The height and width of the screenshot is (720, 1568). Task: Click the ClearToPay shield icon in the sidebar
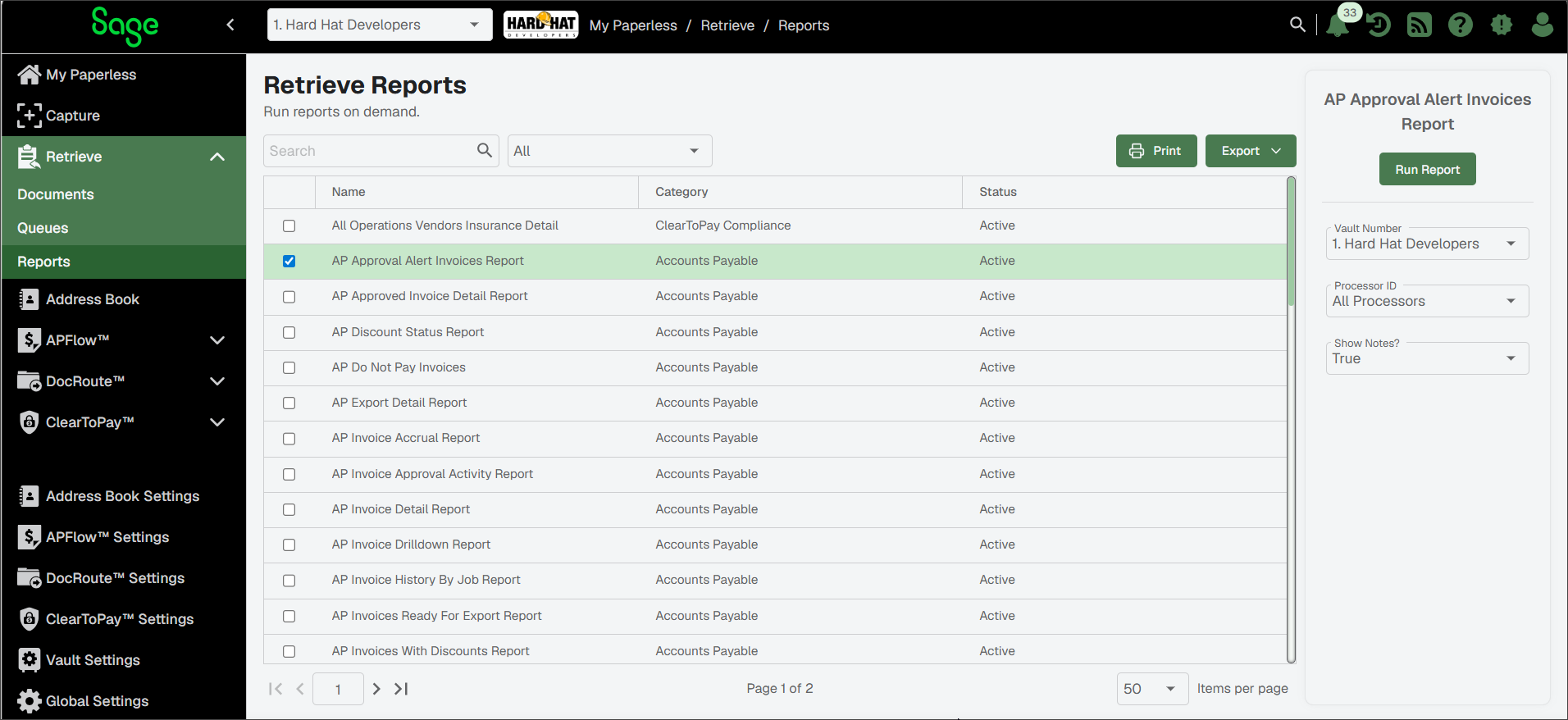(30, 422)
